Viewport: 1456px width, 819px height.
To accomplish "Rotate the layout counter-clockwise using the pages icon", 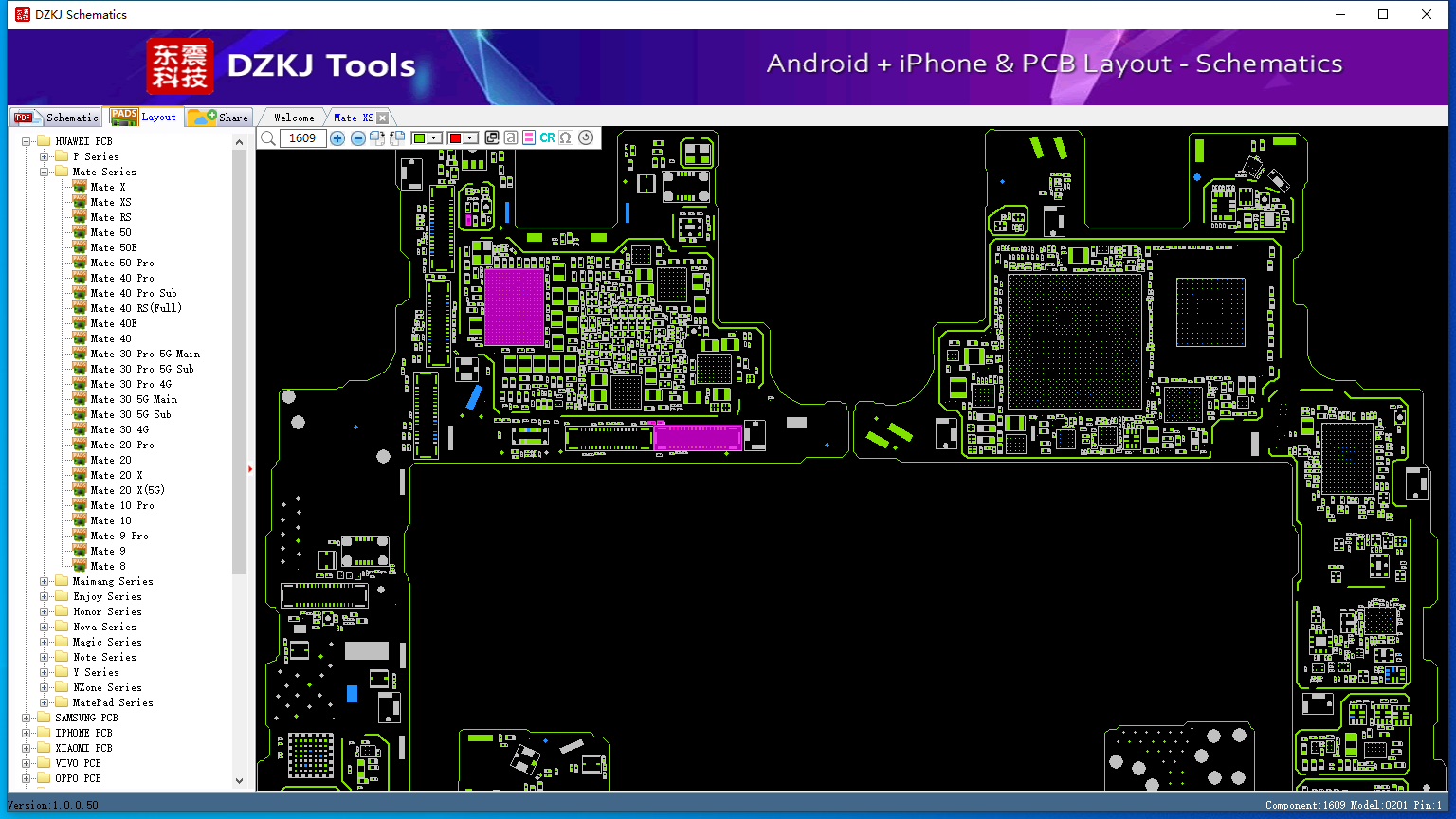I will pyautogui.click(x=397, y=138).
